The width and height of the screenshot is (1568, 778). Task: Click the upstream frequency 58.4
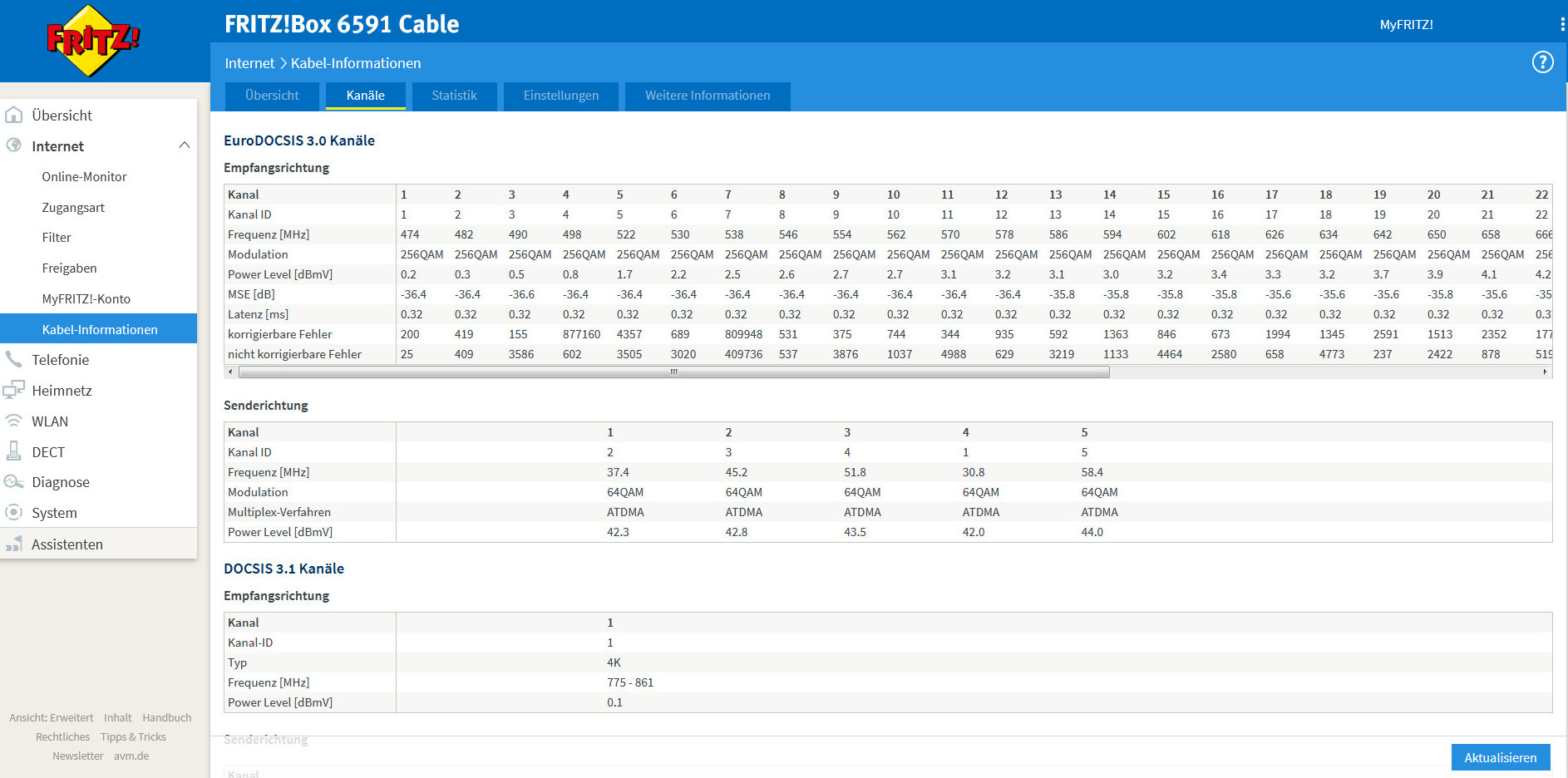(1092, 472)
